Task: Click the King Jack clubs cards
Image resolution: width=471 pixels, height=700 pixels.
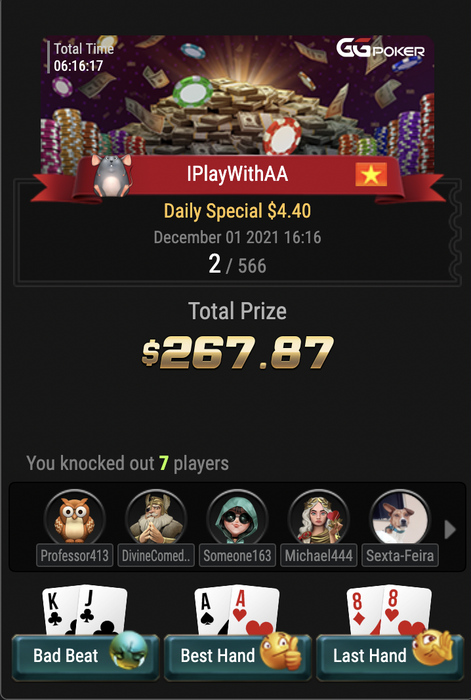Action: 85,610
